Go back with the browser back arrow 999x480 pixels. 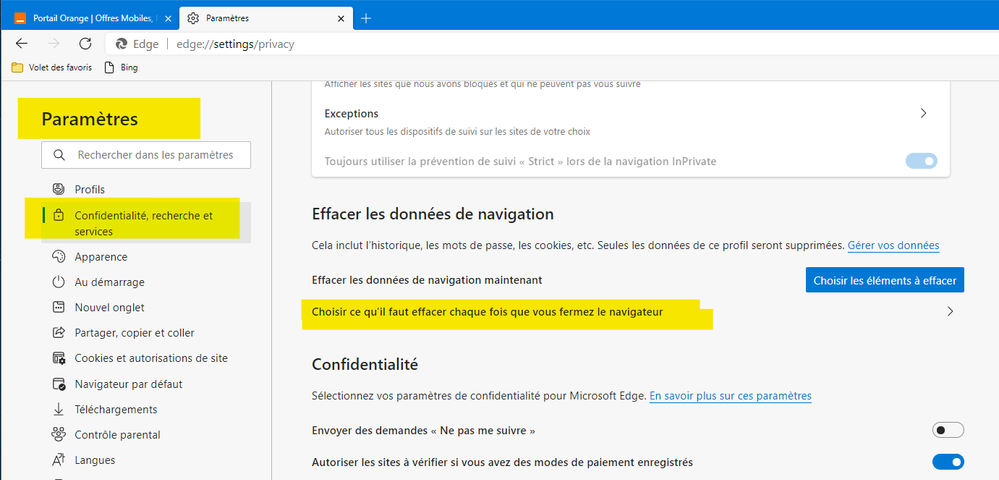point(22,44)
